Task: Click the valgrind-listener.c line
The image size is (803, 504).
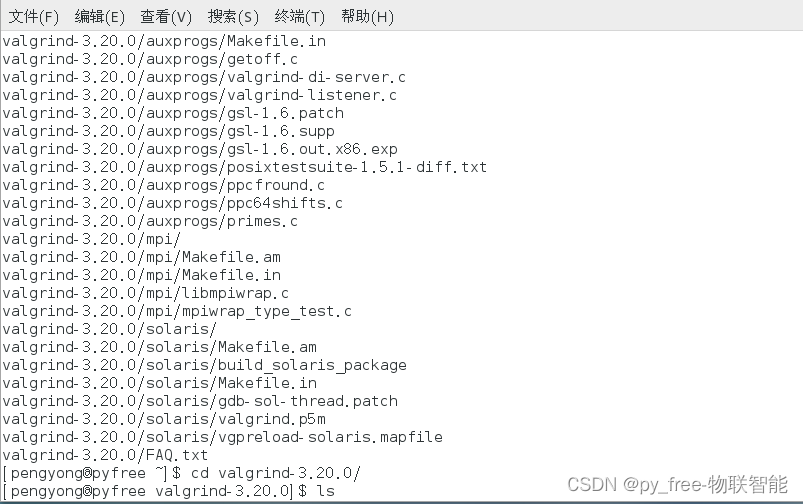Action: (200, 95)
